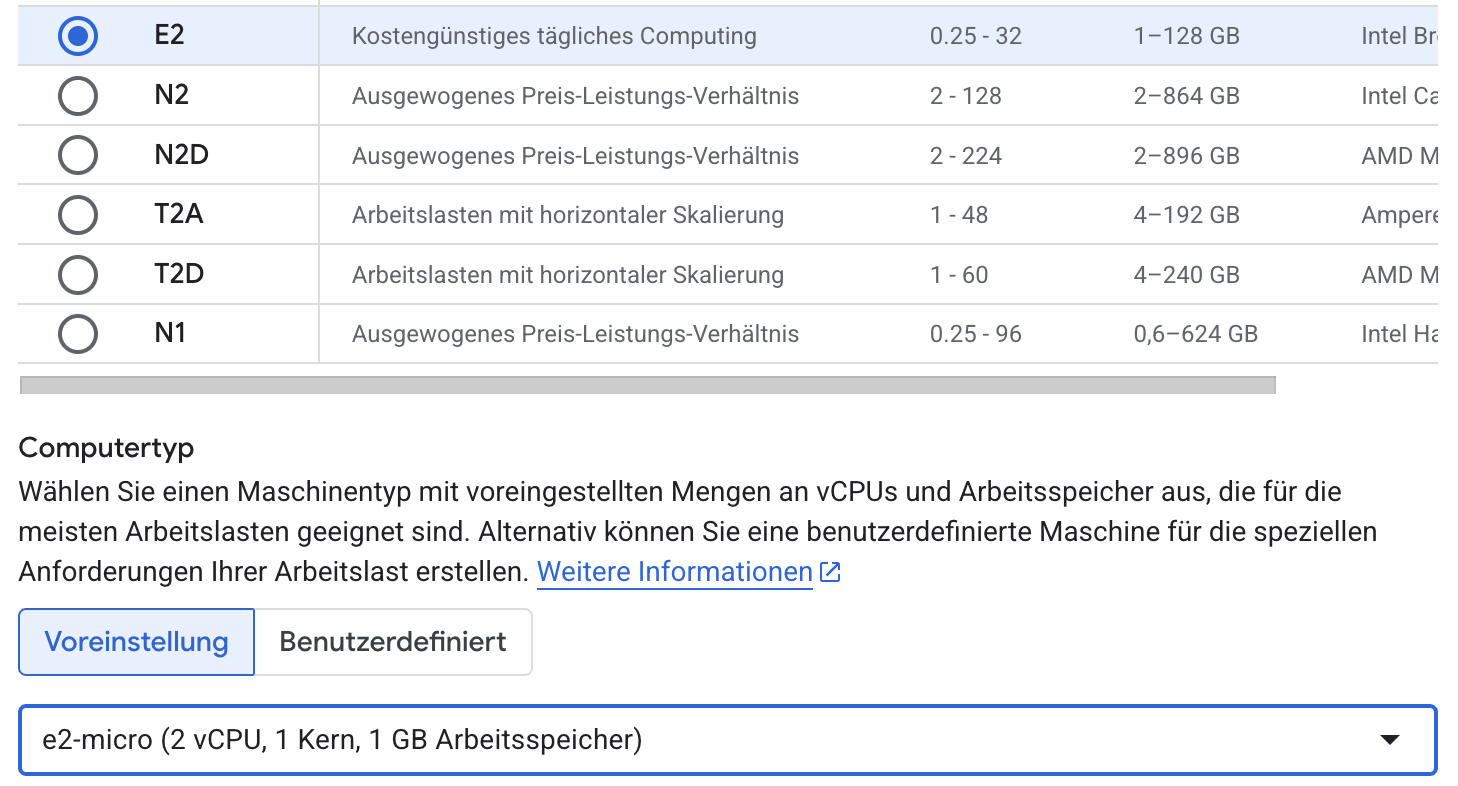This screenshot has width=1458, height=786.
Task: Choose the N2D machine series radio button
Action: click(x=78, y=156)
